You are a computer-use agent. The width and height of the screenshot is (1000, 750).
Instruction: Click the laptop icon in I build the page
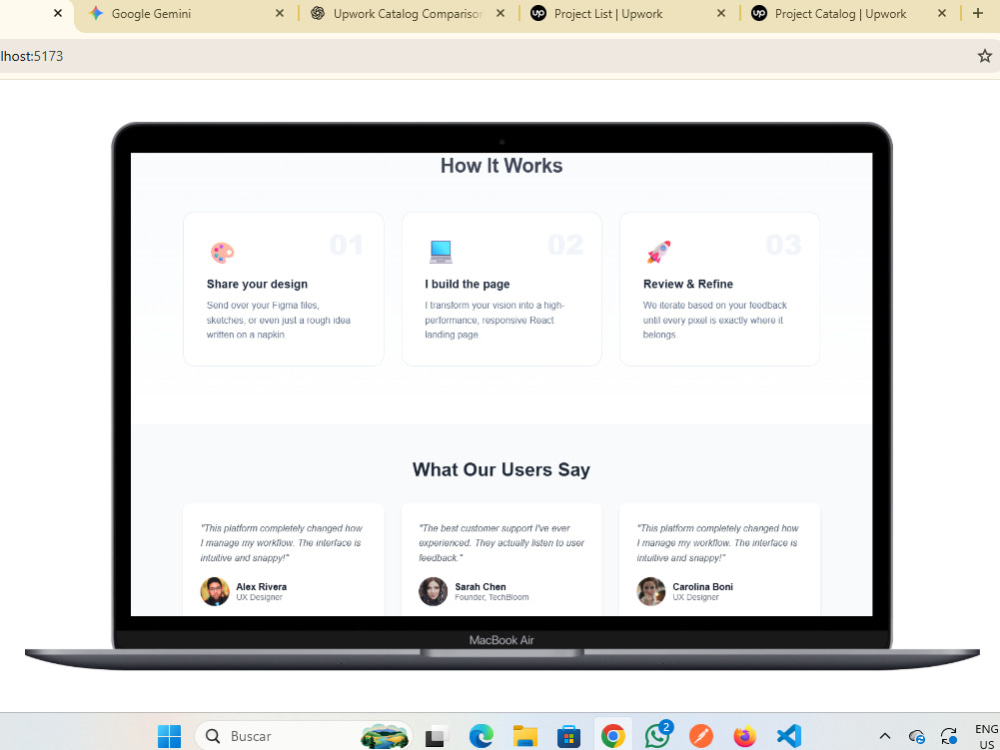click(x=441, y=252)
